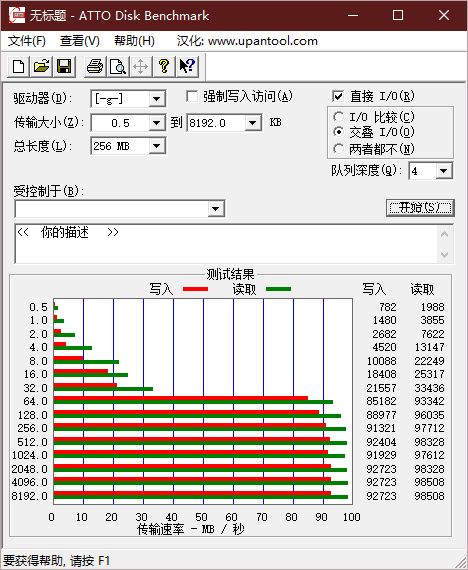Open print preview magnifier icon

[118, 67]
